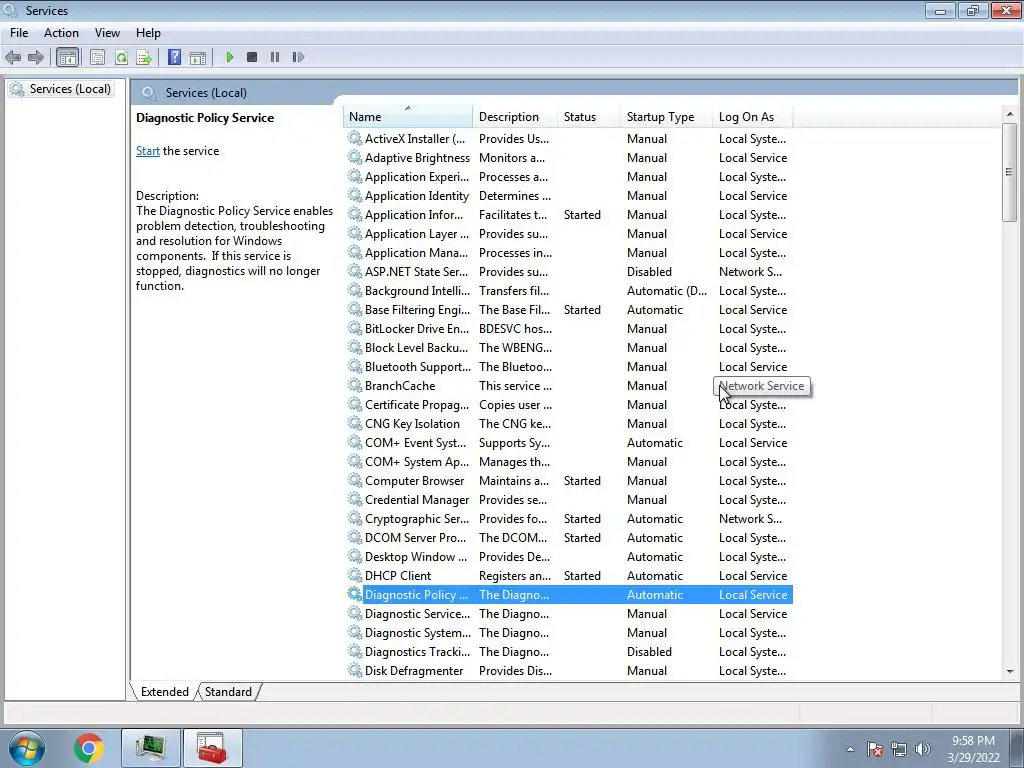Click the network tray icon

pos(899,749)
